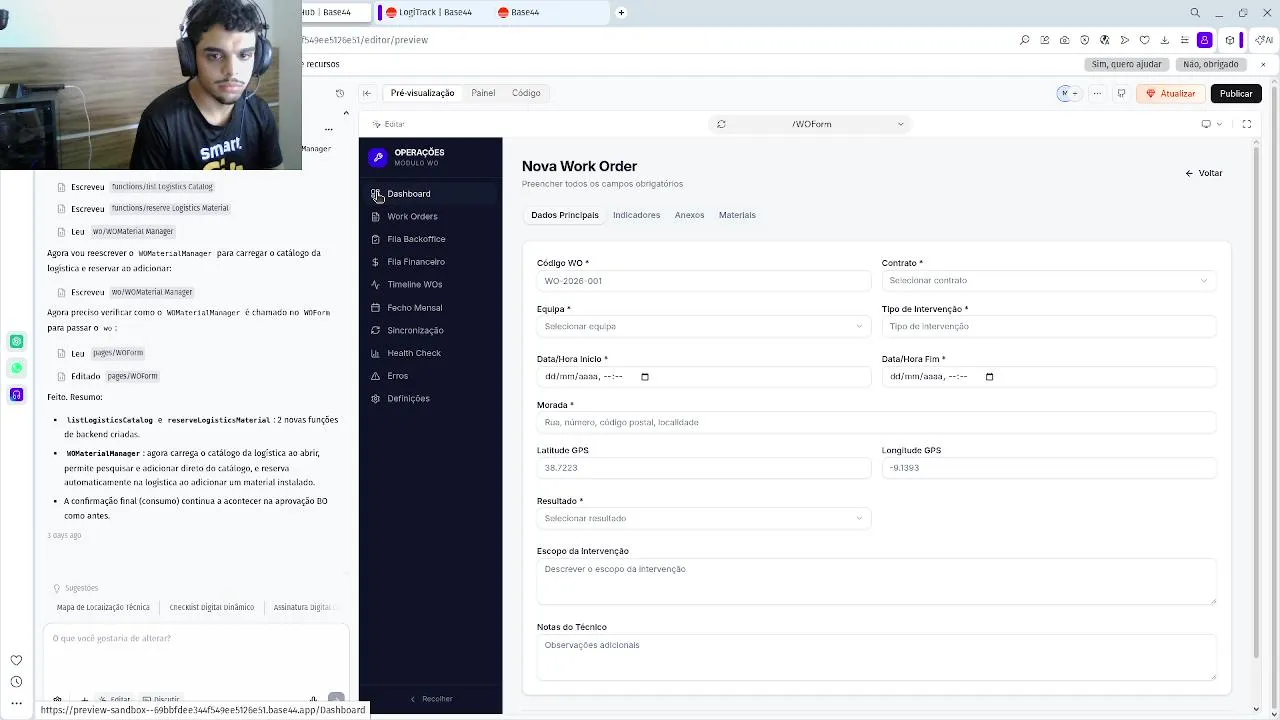Click Escopo da Intervenção text area

(x=876, y=581)
